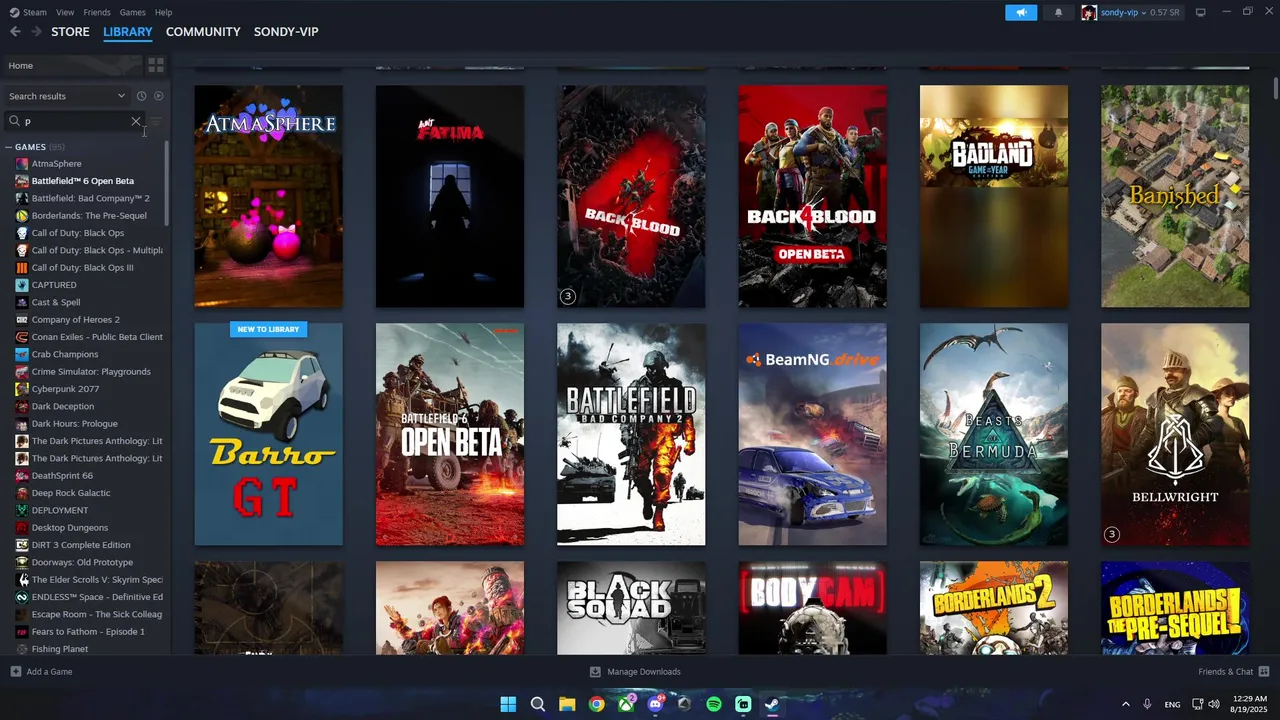Open collections grid view icon beside Home

coord(156,65)
